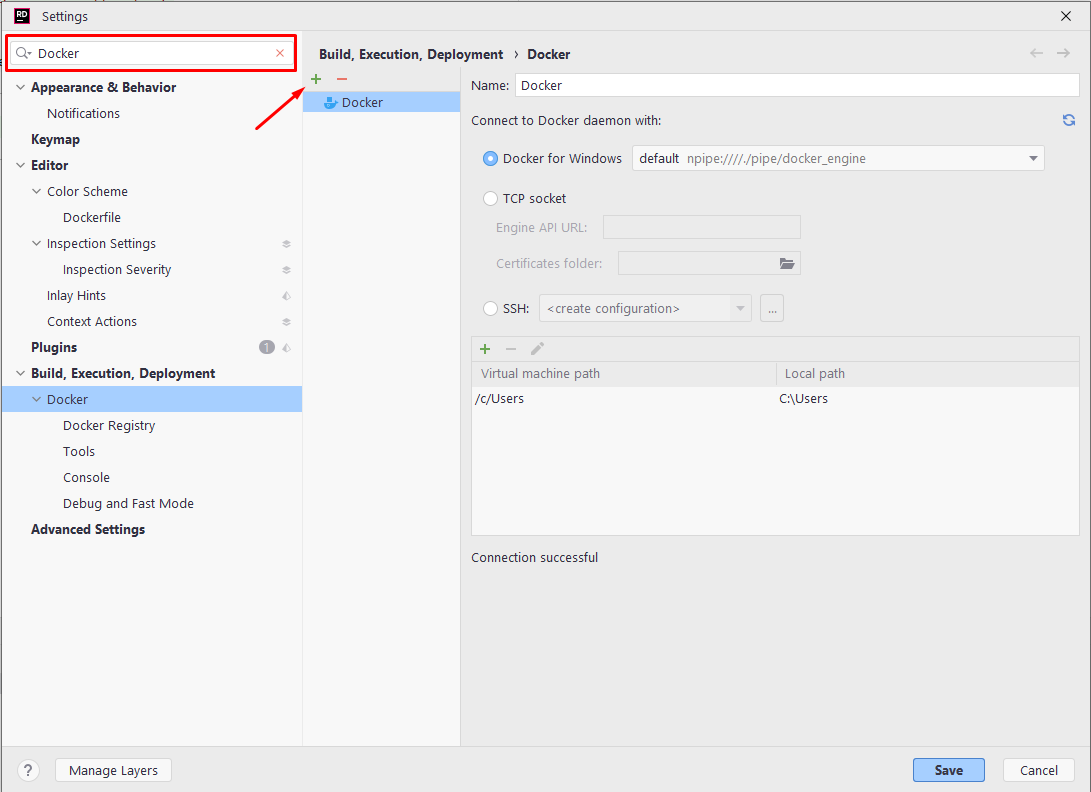This screenshot has width=1091, height=792.
Task: Open Debug and Fast Mode page
Action: pos(128,503)
